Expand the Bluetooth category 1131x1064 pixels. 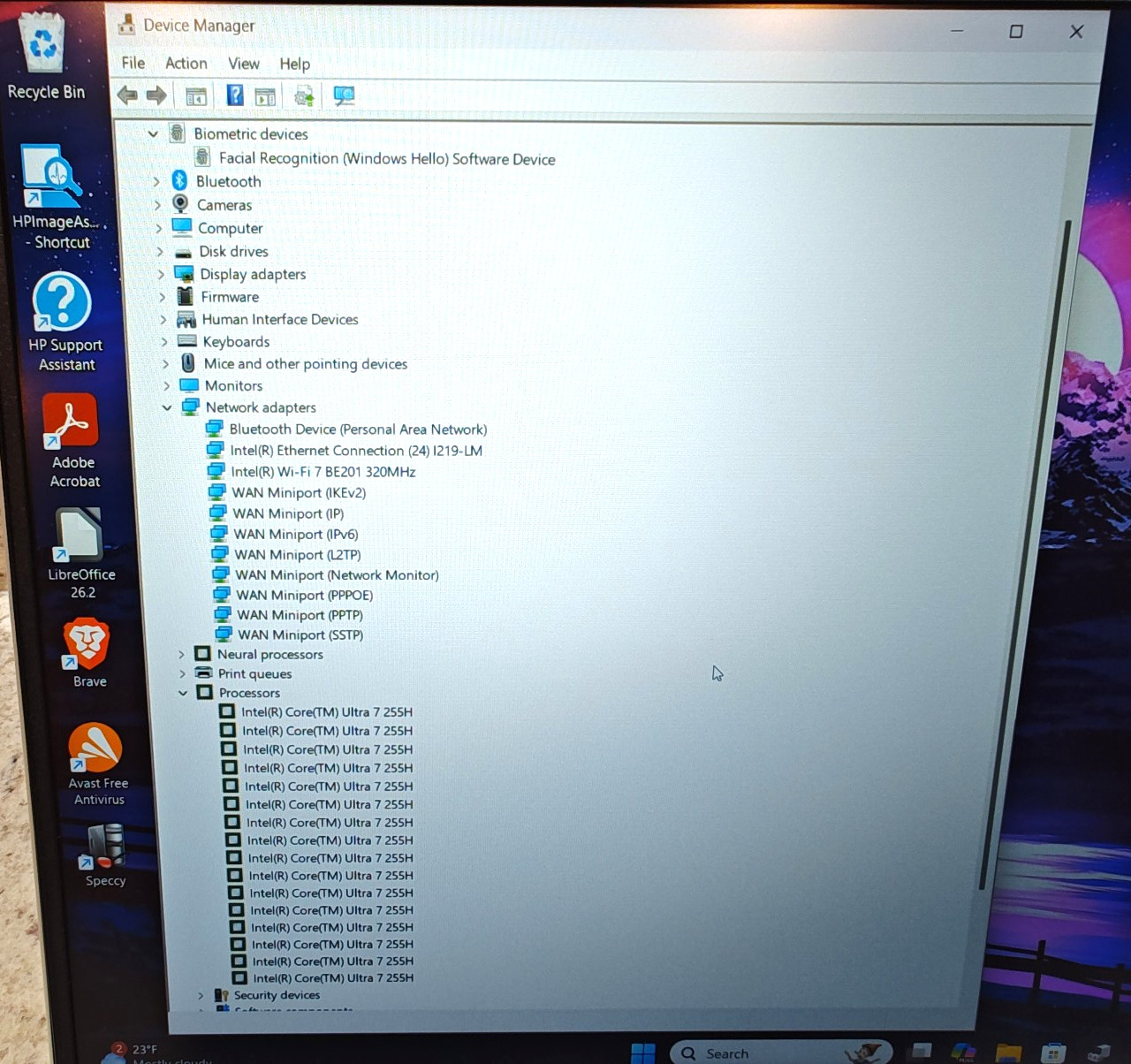[x=156, y=181]
